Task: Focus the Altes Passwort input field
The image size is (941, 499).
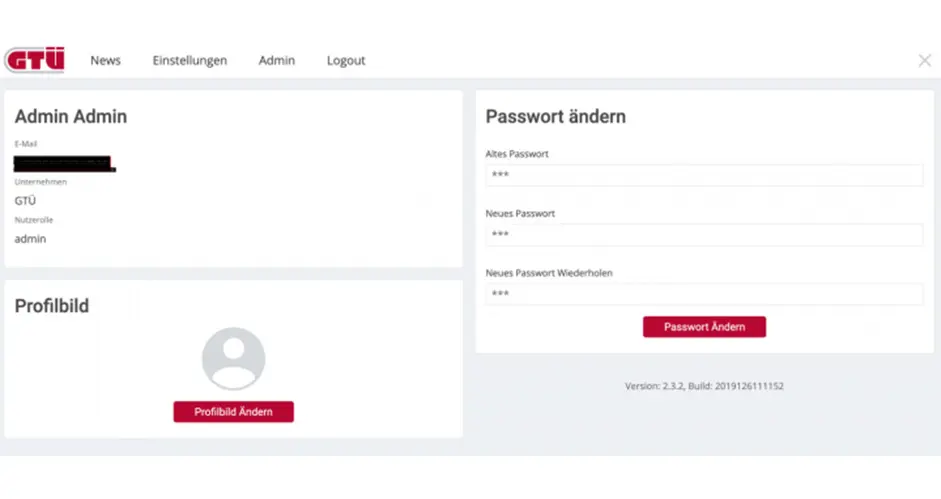Action: point(704,175)
